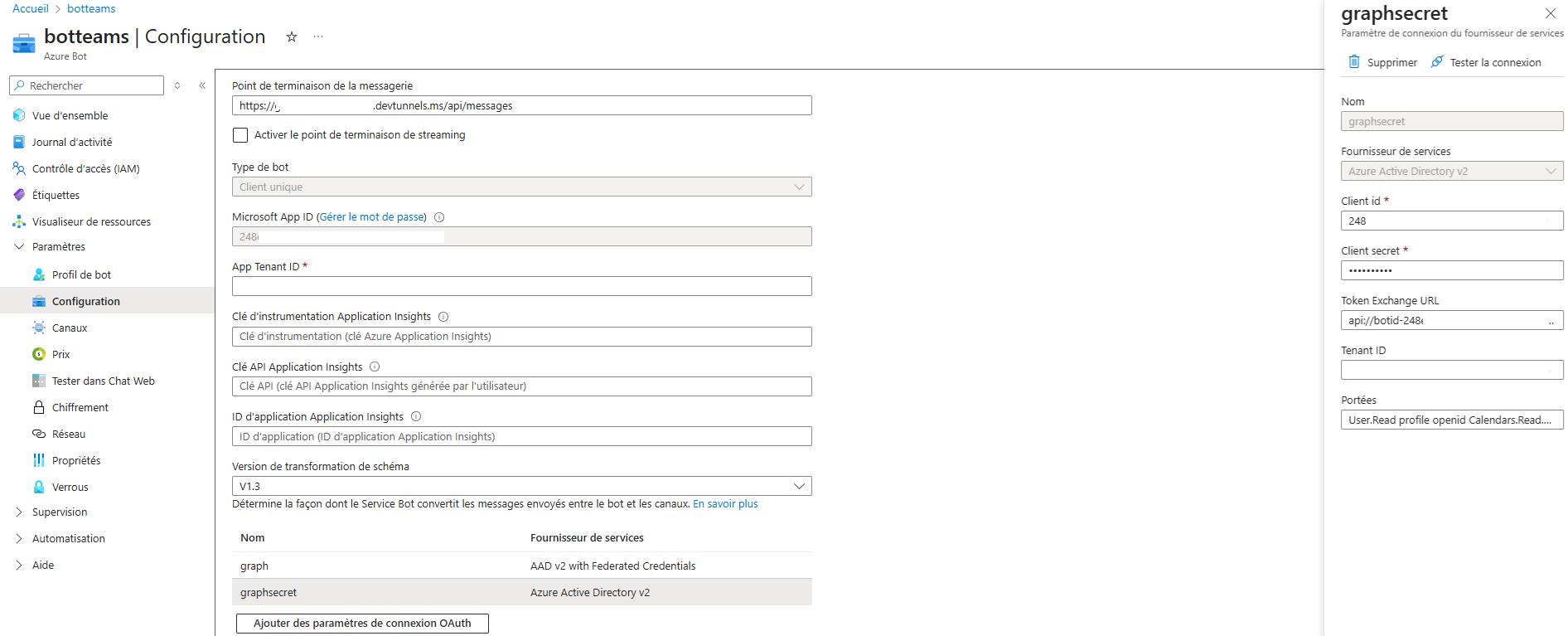The image size is (1568, 636).
Task: Click the Portées scopes field
Action: click(x=1452, y=420)
